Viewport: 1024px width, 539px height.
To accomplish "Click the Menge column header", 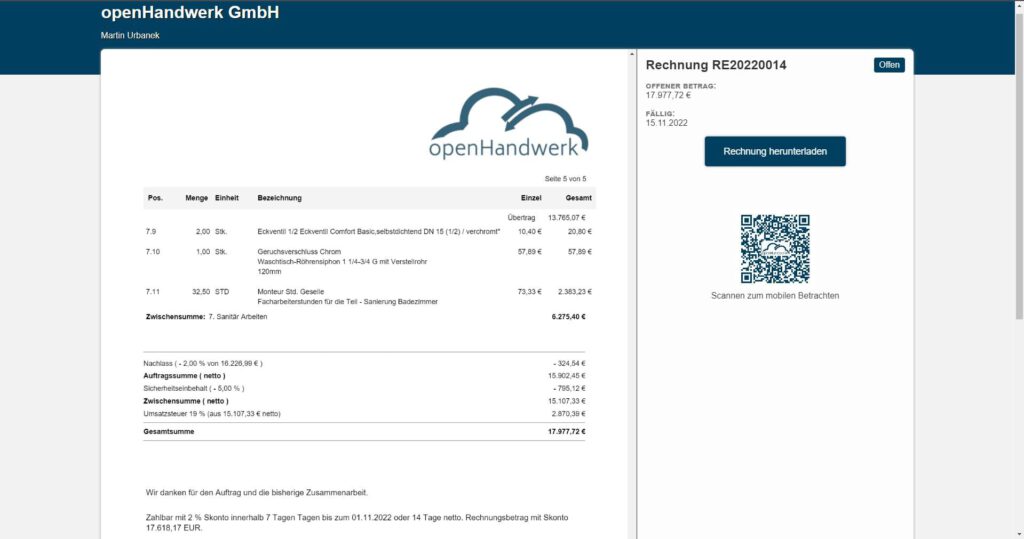I will coord(196,198).
